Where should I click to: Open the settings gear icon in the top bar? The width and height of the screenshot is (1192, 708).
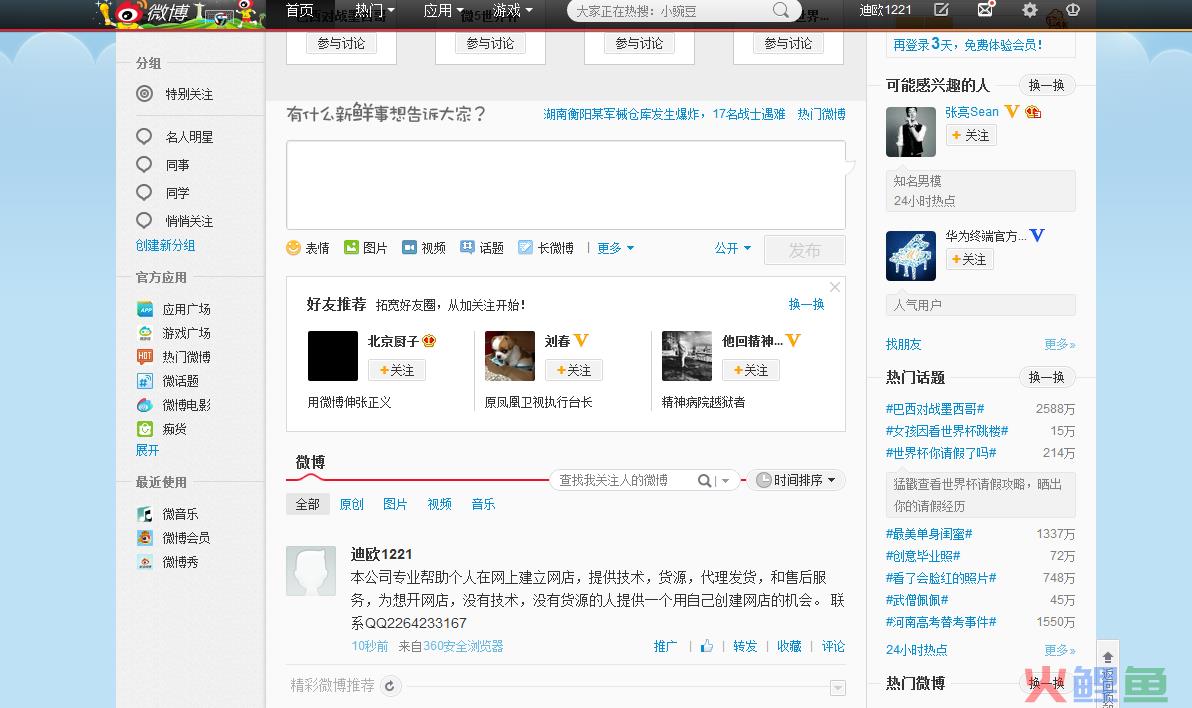coord(1029,10)
